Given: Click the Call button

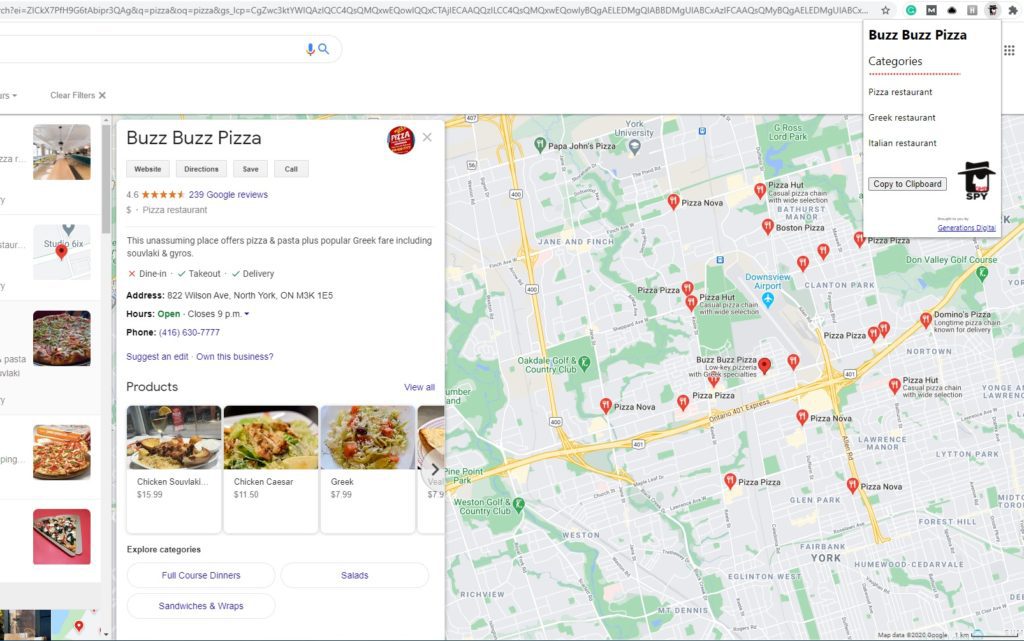Looking at the screenshot, I should (291, 169).
